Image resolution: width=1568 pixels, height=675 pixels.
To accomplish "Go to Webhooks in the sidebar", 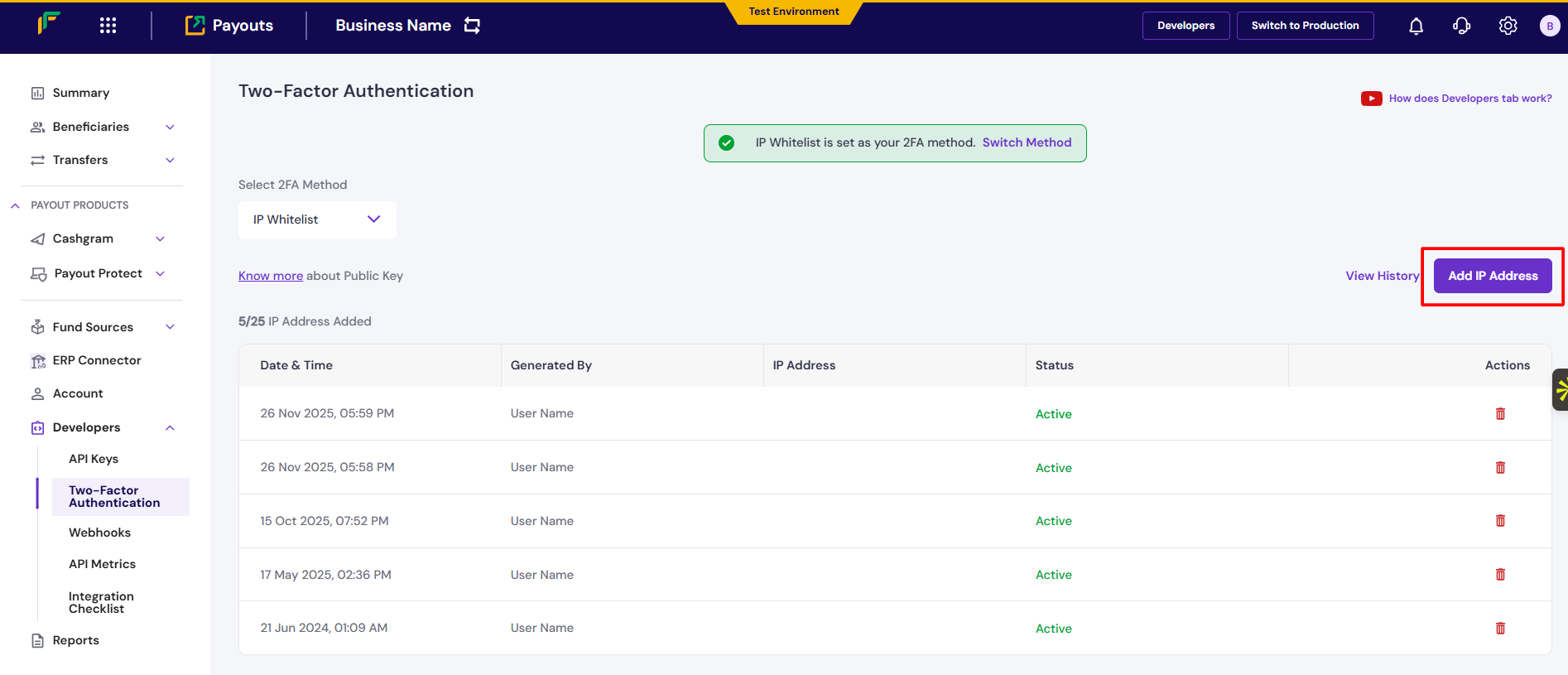I will (x=99, y=533).
